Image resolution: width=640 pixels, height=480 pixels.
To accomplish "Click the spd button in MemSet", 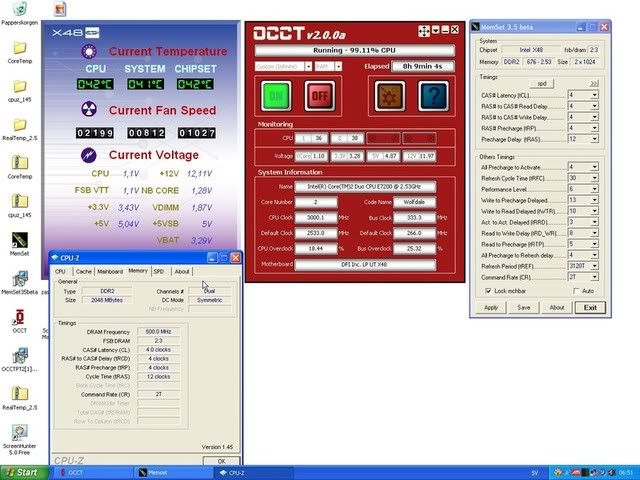I will (541, 82).
